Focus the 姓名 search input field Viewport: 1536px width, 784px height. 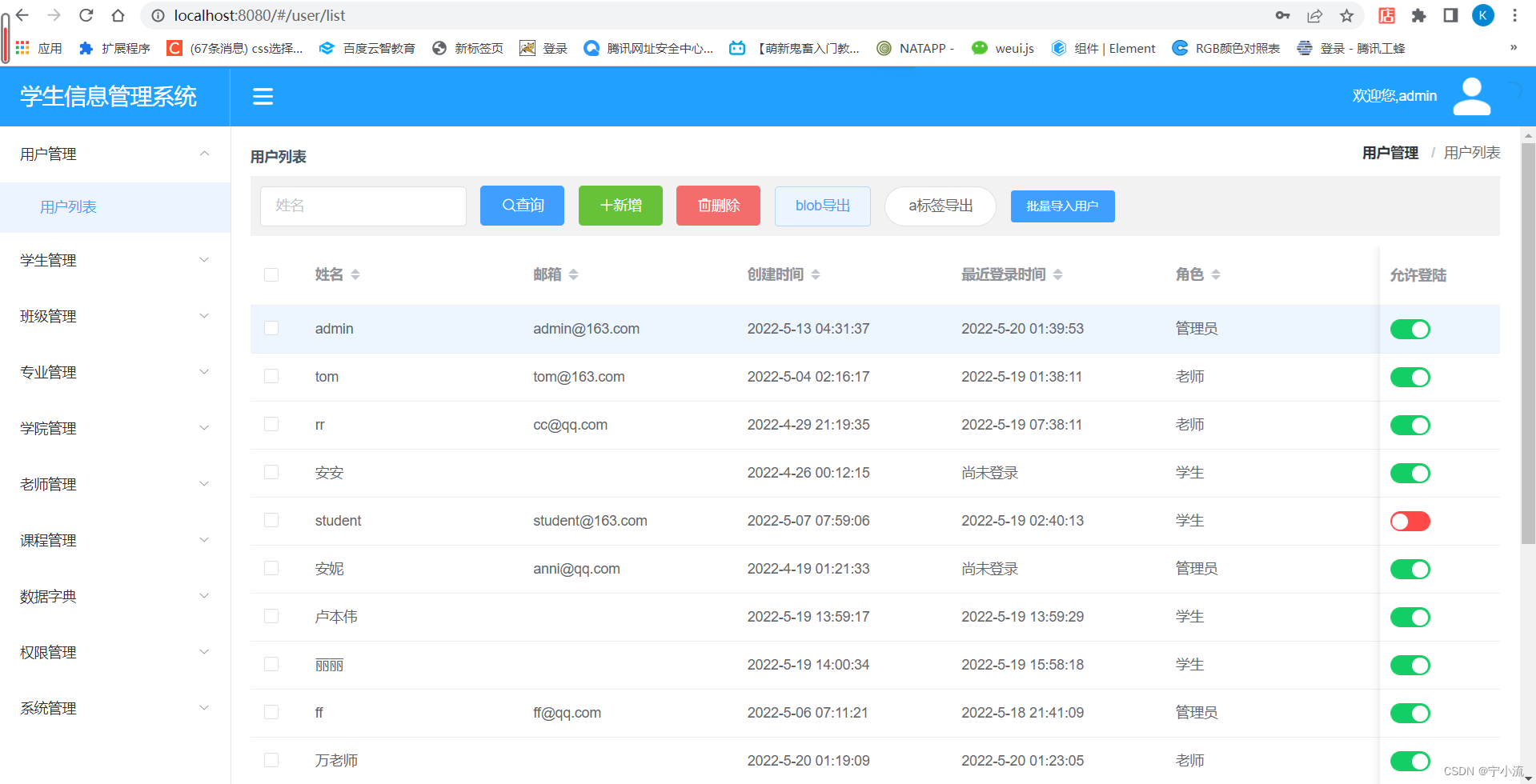tap(363, 206)
